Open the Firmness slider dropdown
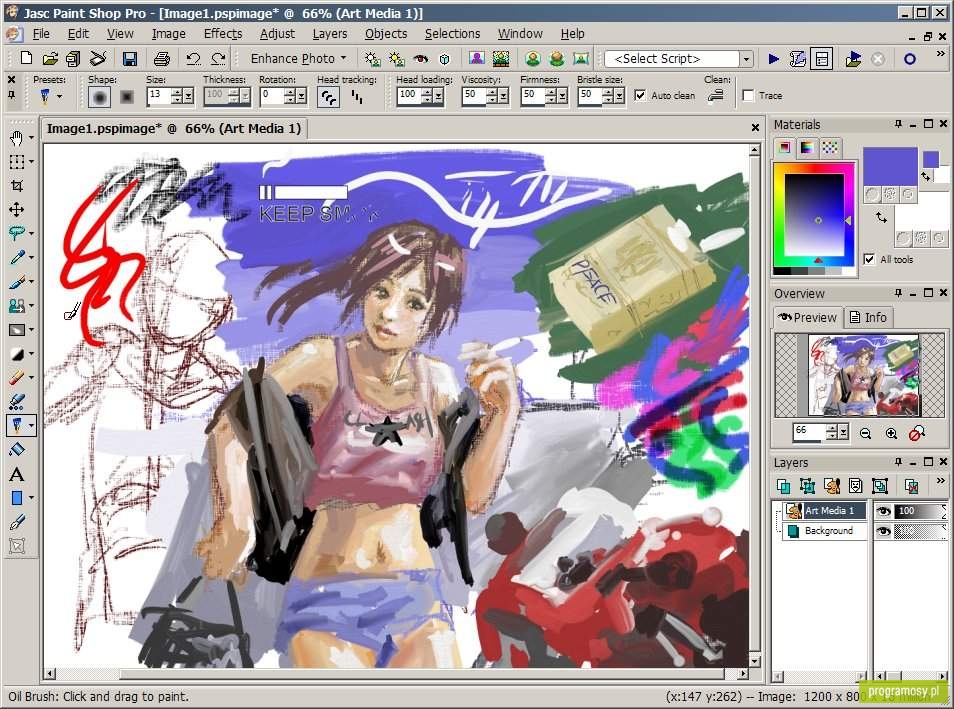954x709 pixels. (562, 96)
